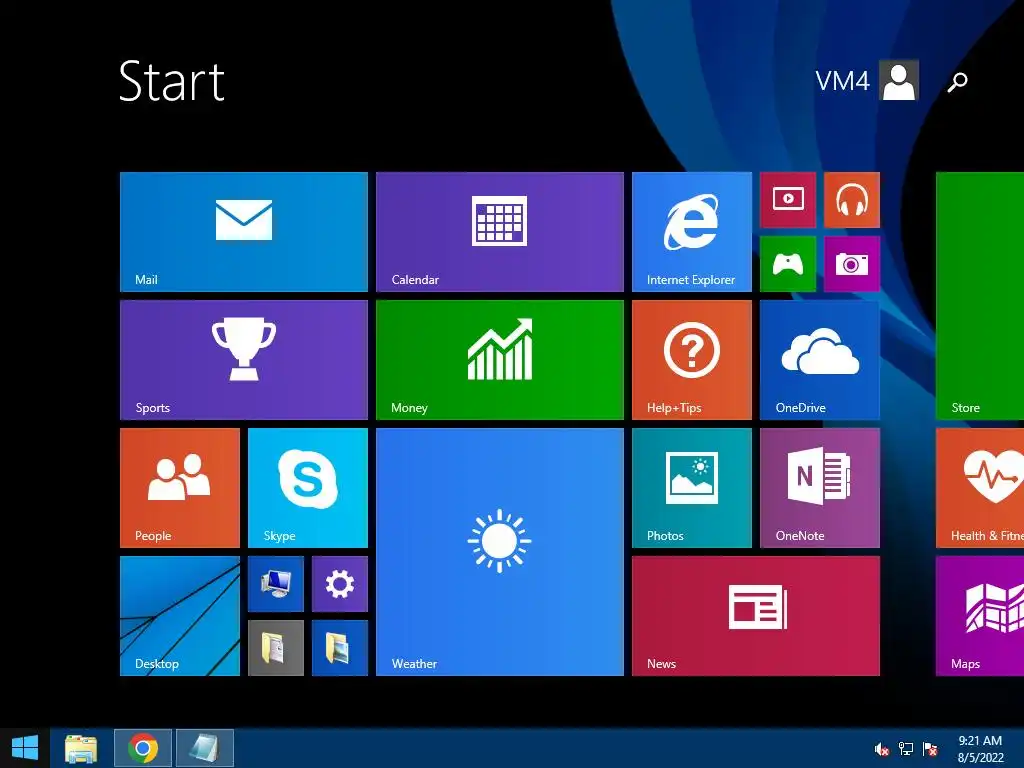Open the Health & Fitness tile

(x=980, y=488)
